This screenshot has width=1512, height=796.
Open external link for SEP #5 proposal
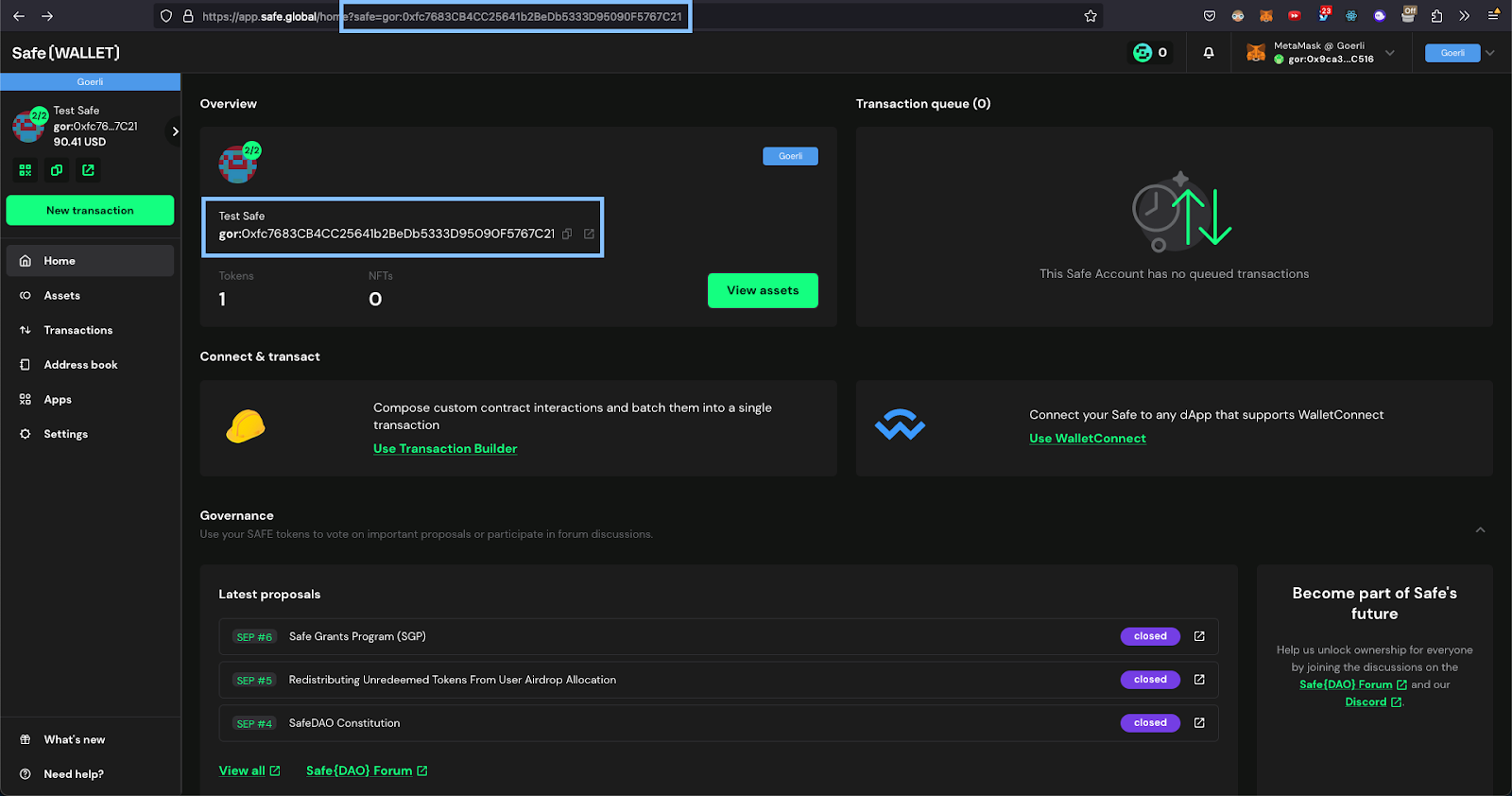(x=1199, y=680)
